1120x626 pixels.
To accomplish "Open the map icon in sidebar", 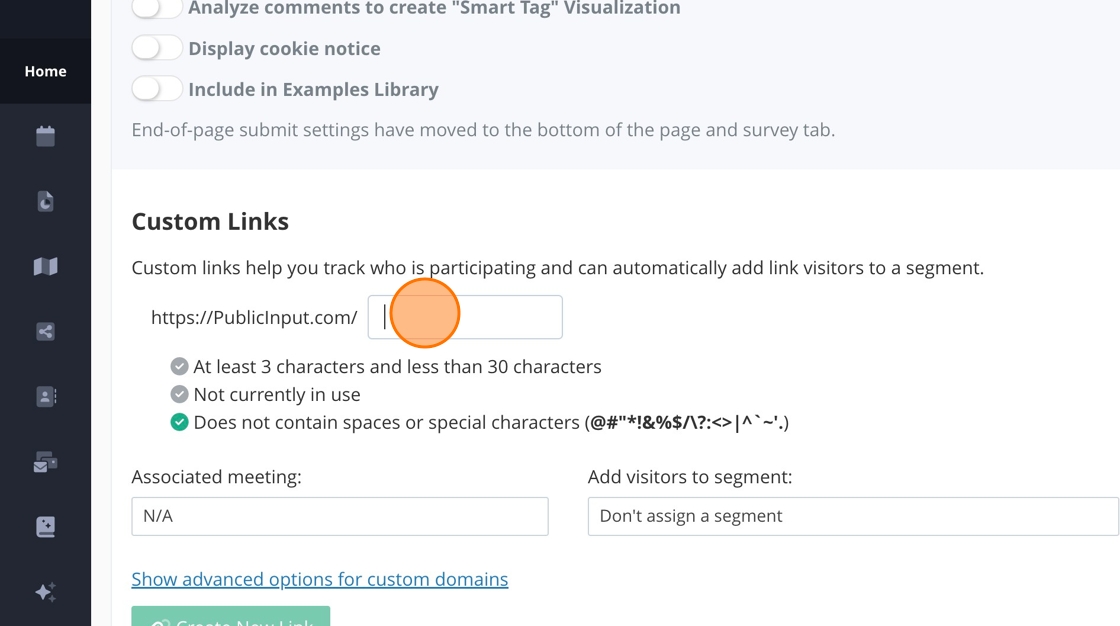I will [45, 266].
